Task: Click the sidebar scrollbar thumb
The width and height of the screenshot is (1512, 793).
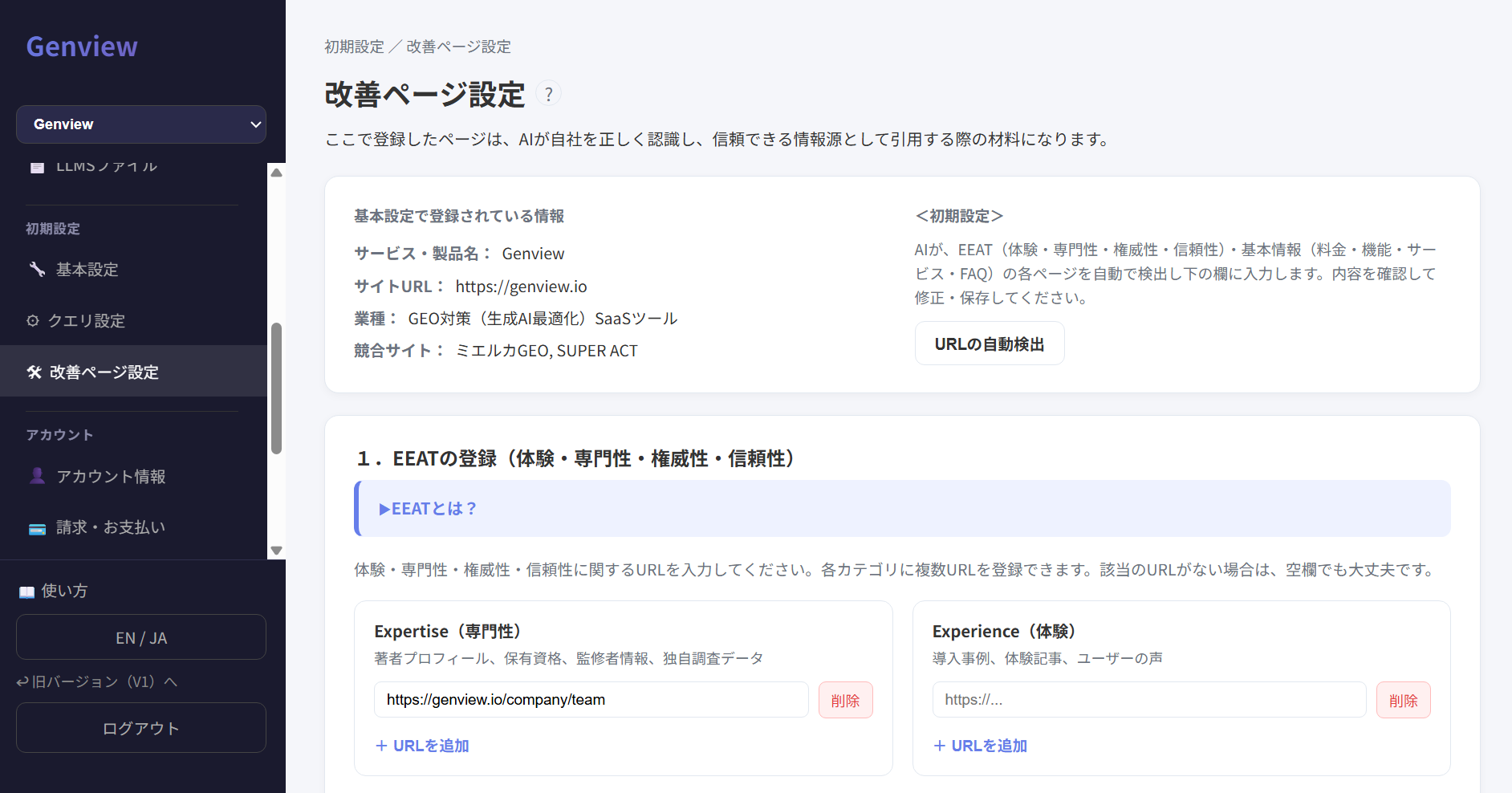Action: point(277,388)
